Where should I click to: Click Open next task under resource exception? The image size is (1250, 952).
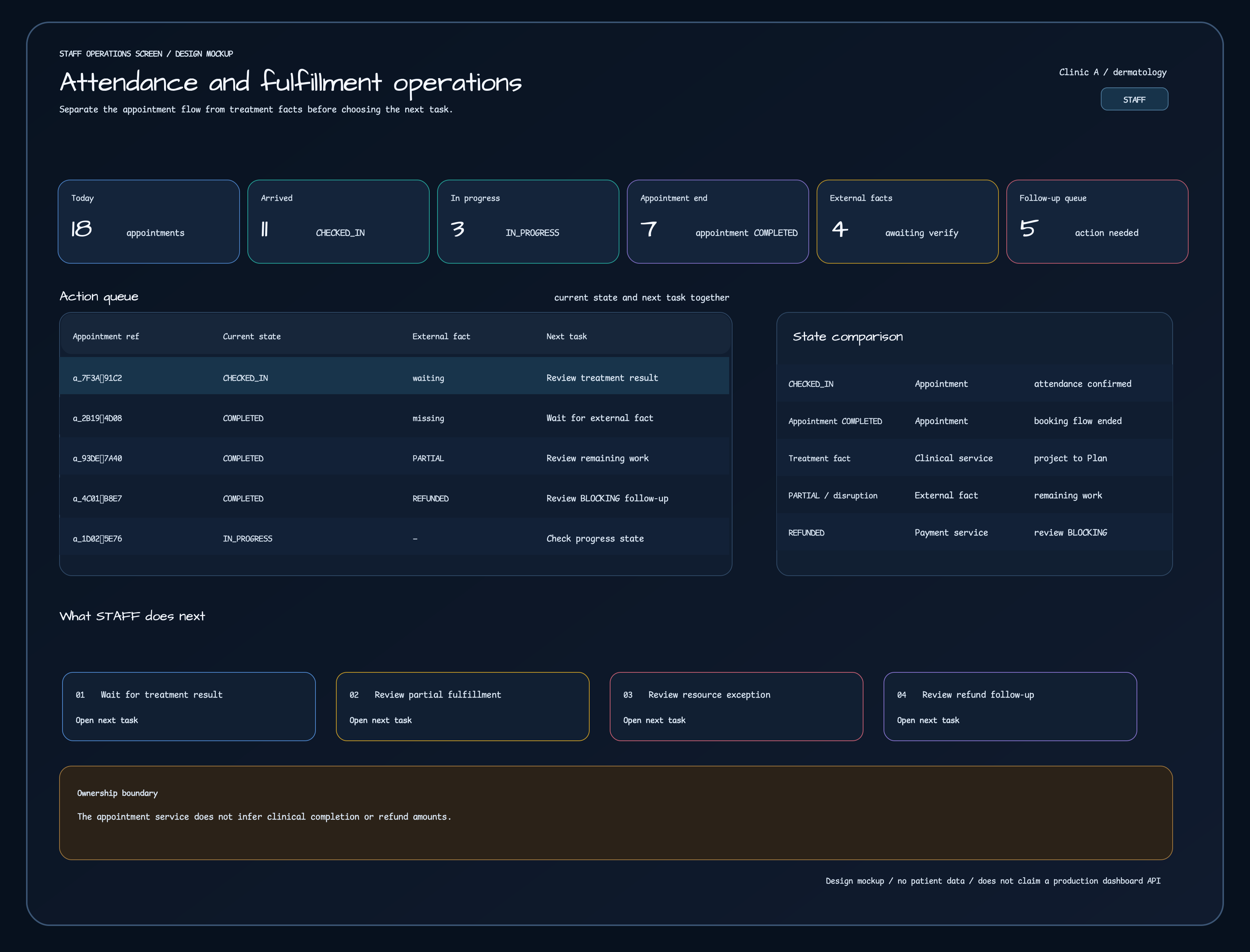pos(654,720)
